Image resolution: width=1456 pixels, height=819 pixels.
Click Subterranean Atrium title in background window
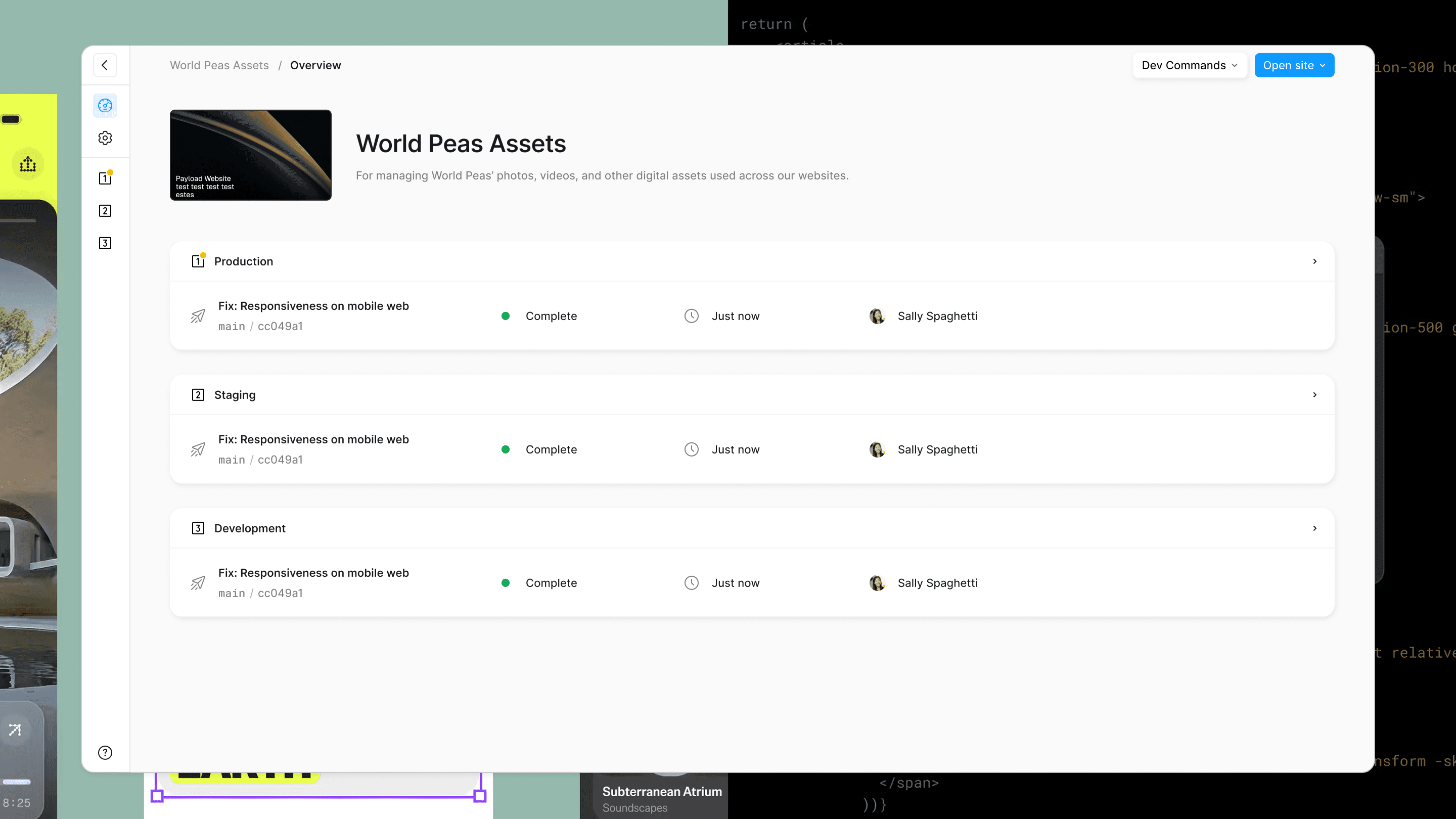(x=662, y=791)
